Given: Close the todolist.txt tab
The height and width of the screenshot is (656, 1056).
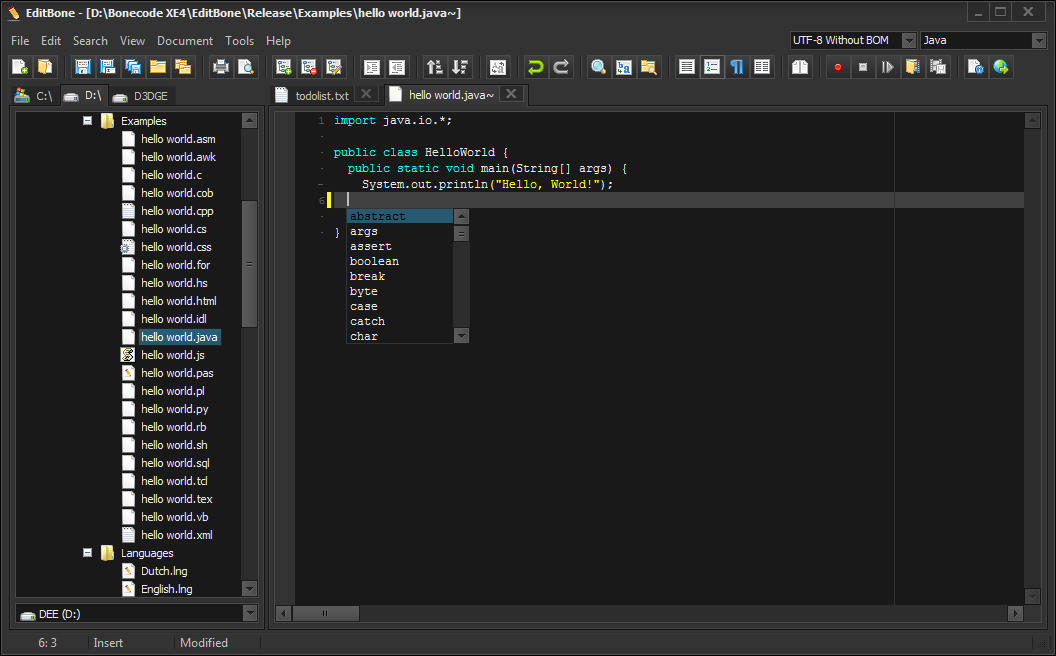Looking at the screenshot, I should click(x=366, y=94).
